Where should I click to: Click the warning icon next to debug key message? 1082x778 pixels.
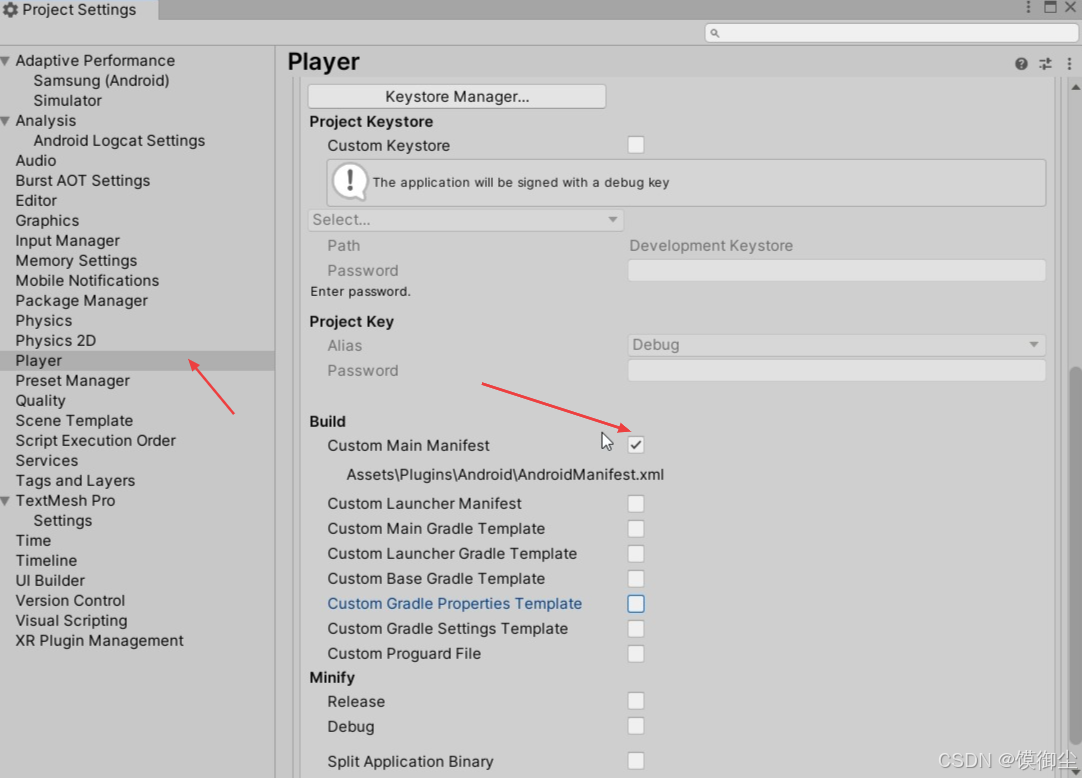click(349, 182)
